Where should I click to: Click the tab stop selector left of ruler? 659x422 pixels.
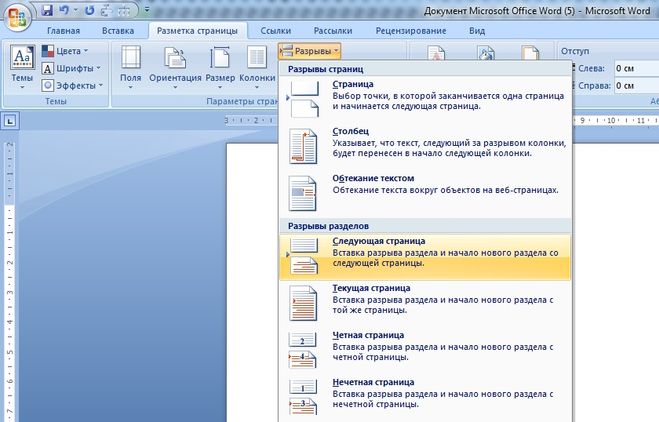pyautogui.click(x=10, y=121)
